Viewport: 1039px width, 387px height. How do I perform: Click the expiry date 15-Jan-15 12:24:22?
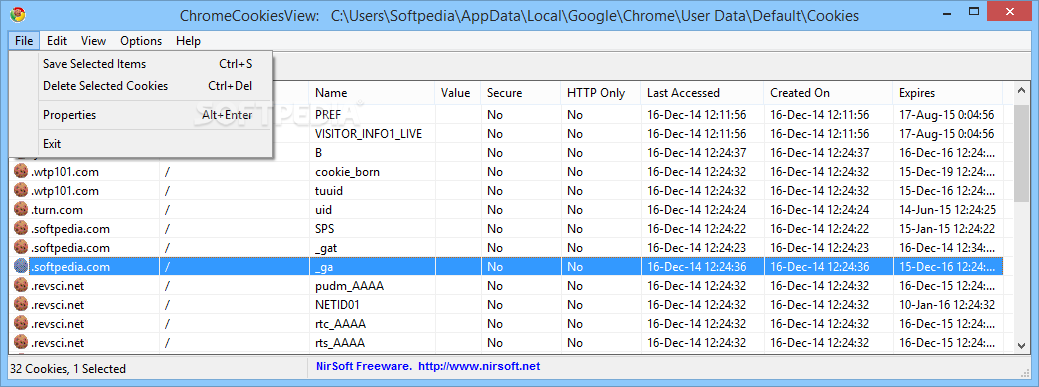(947, 229)
